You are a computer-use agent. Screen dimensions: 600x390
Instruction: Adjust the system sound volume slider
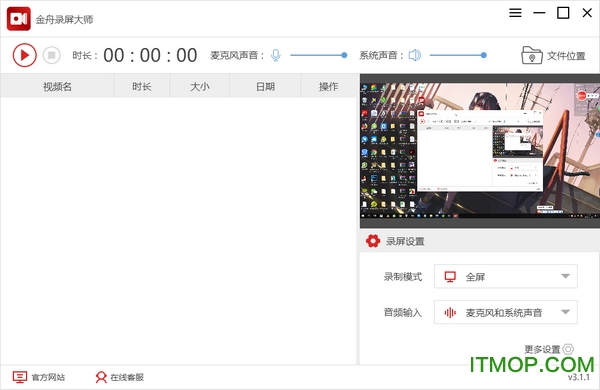pyautogui.click(x=458, y=55)
